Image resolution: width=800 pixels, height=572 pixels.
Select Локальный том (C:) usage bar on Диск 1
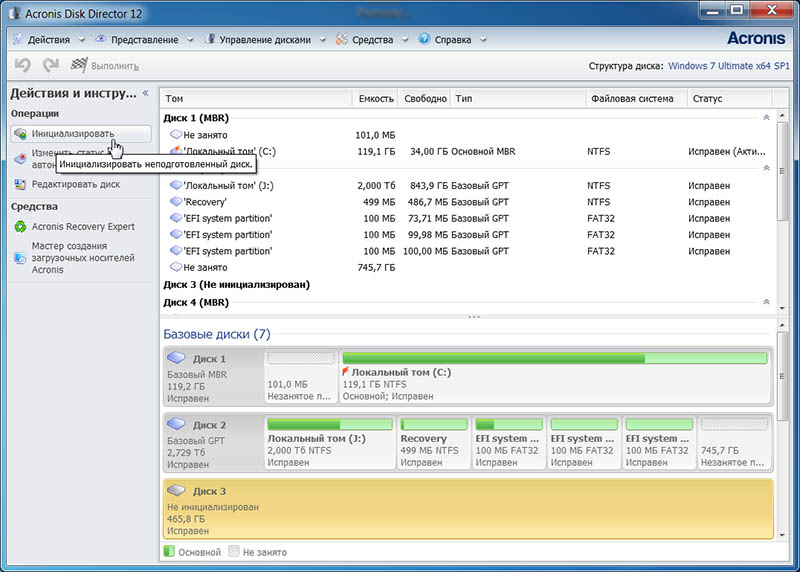click(555, 358)
